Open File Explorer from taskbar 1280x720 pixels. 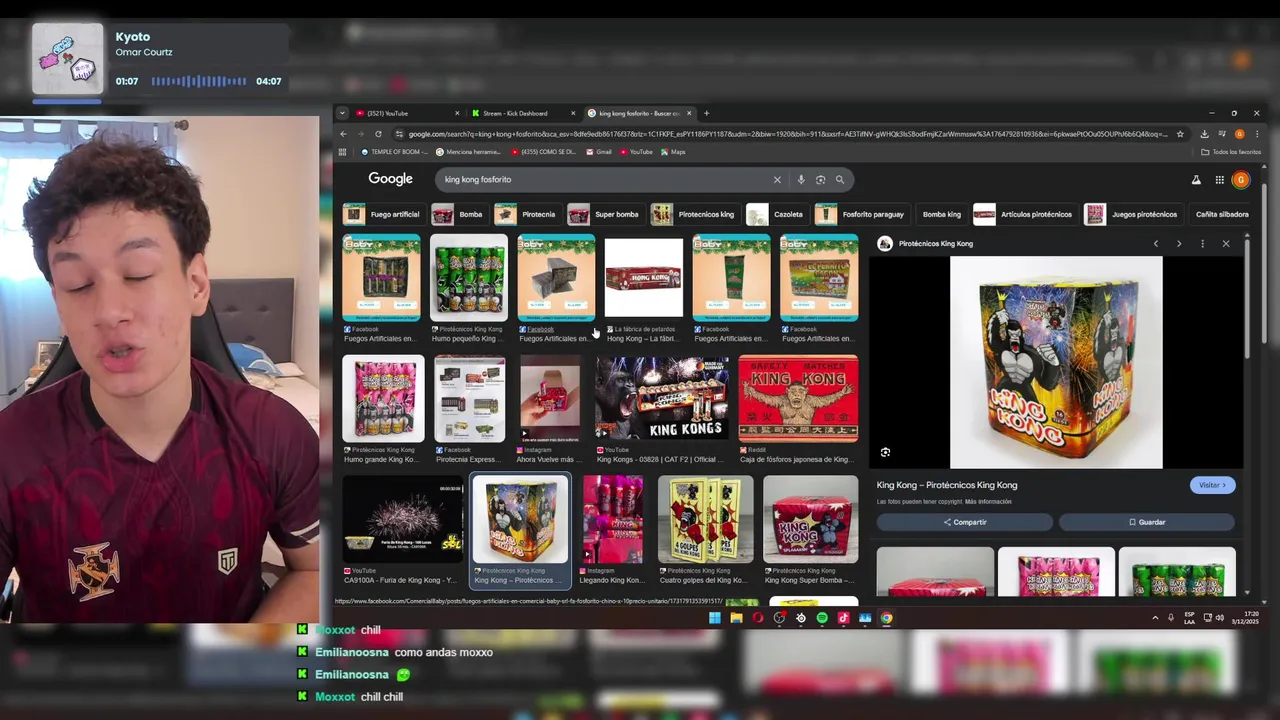tap(736, 618)
